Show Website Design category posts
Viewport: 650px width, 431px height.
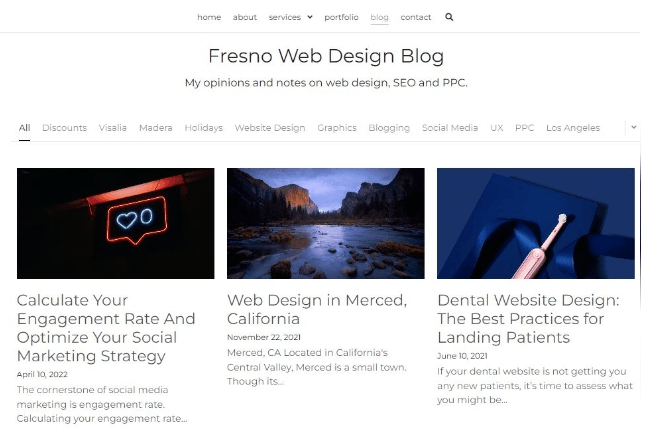(270, 128)
